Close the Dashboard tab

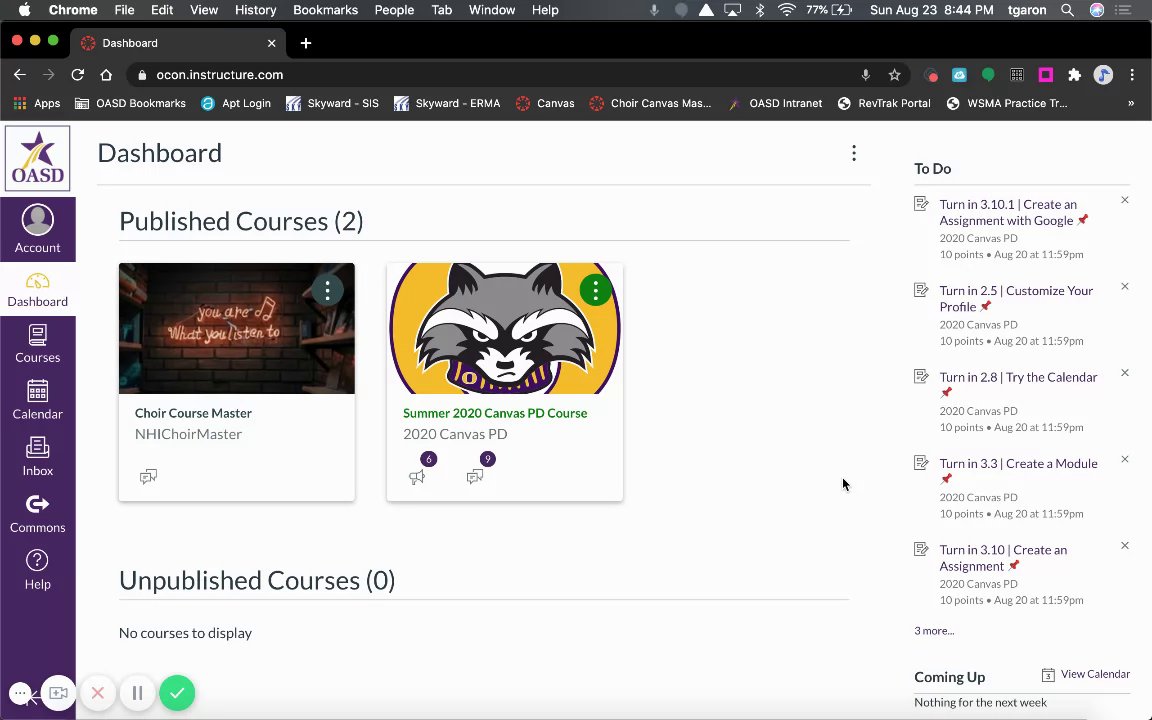click(x=271, y=43)
